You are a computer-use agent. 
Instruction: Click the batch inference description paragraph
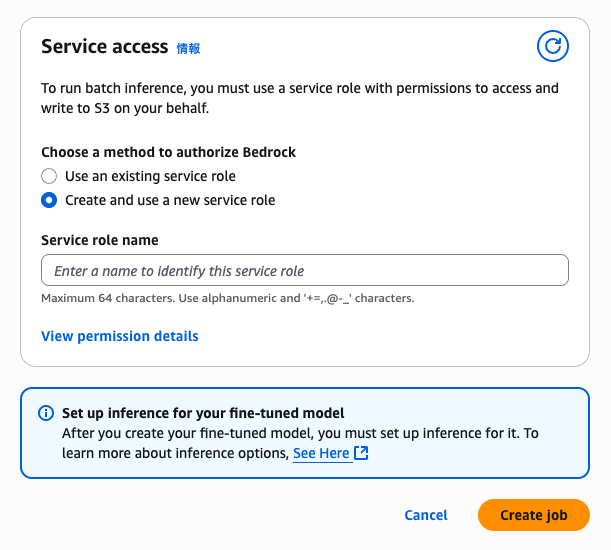tap(300, 98)
